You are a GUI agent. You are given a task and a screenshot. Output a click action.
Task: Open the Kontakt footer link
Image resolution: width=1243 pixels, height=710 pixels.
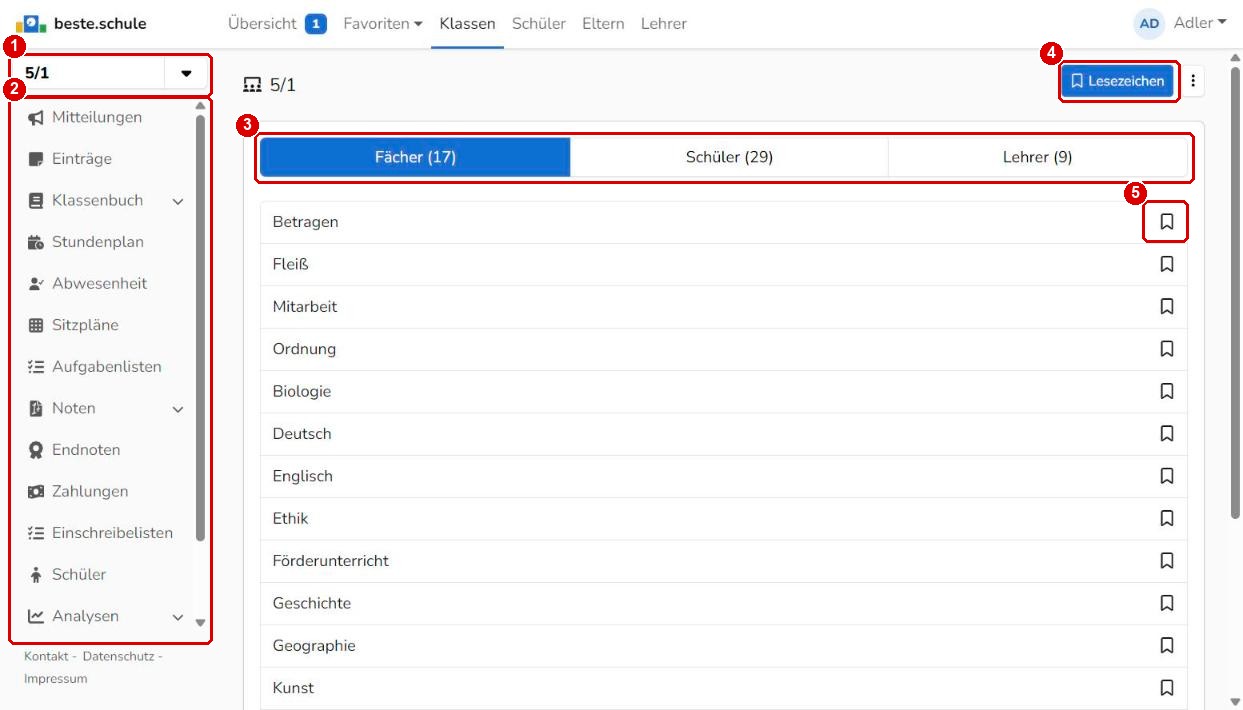click(45, 656)
